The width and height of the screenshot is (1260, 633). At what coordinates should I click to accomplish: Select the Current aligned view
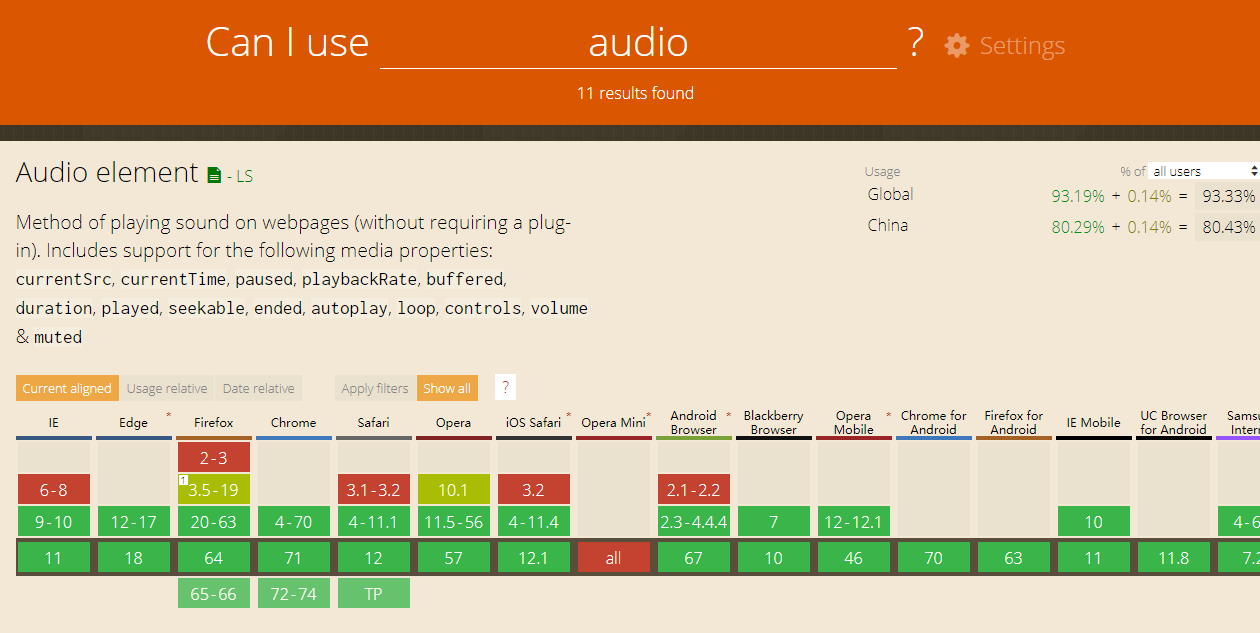[67, 388]
